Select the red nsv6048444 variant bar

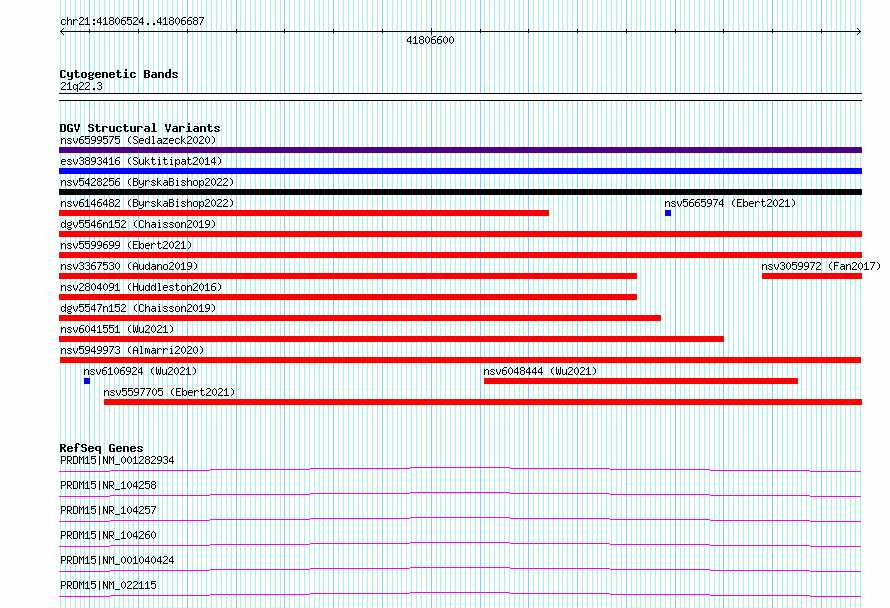[641, 381]
